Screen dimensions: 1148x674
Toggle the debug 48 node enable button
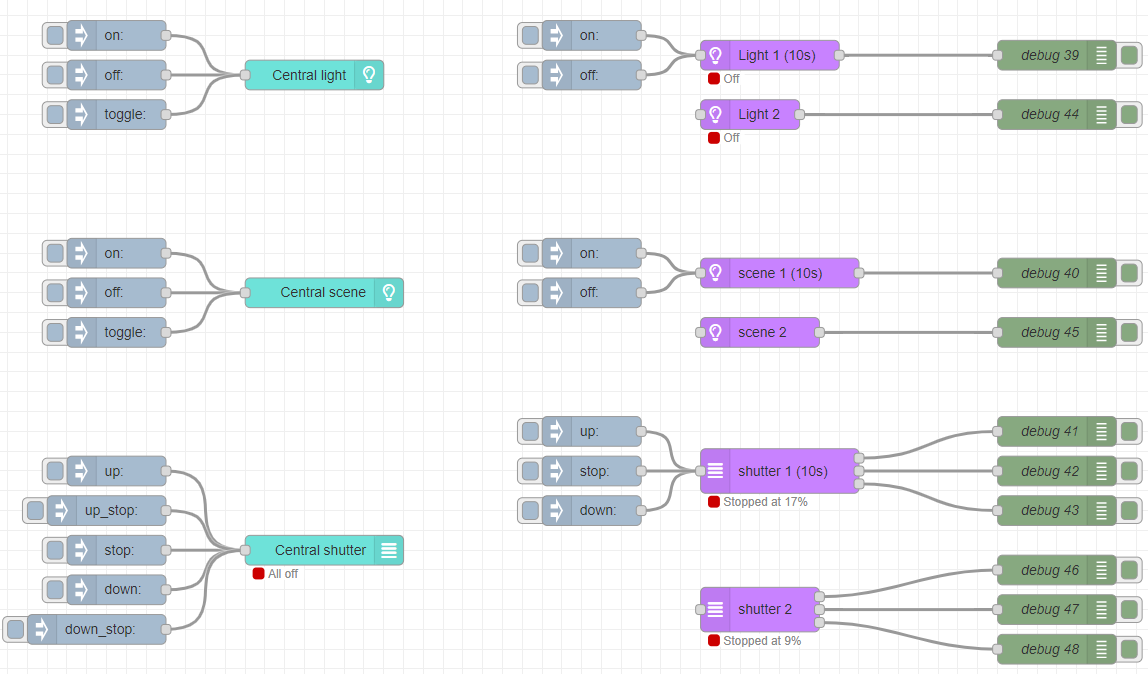coord(1129,649)
